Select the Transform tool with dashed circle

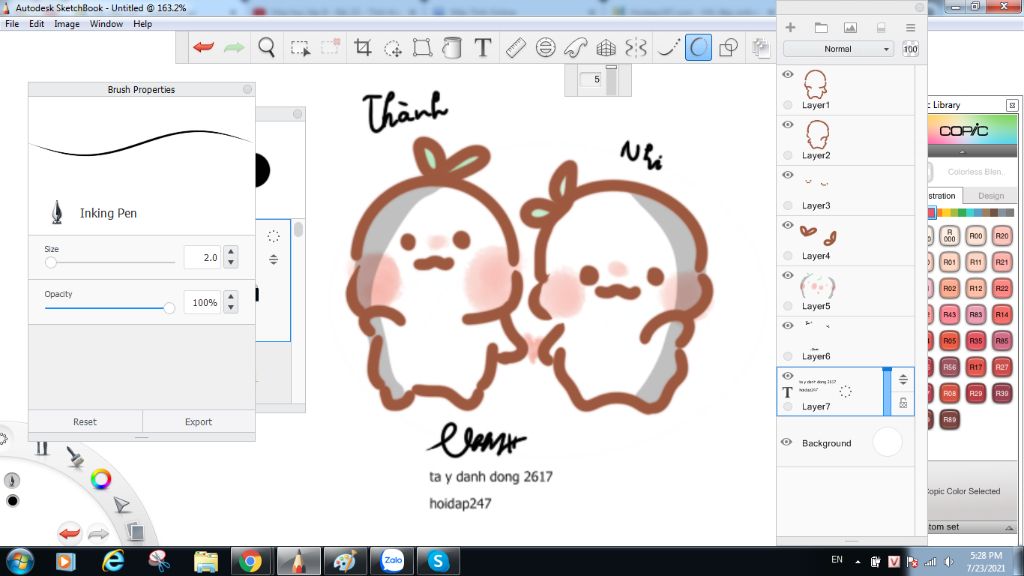pyautogui.click(x=392, y=48)
